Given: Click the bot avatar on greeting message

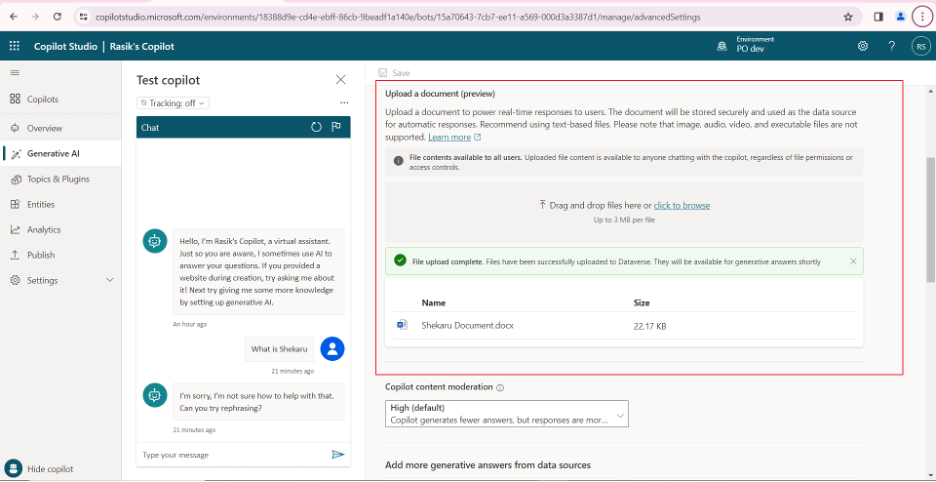Looking at the screenshot, I should click(x=155, y=241).
